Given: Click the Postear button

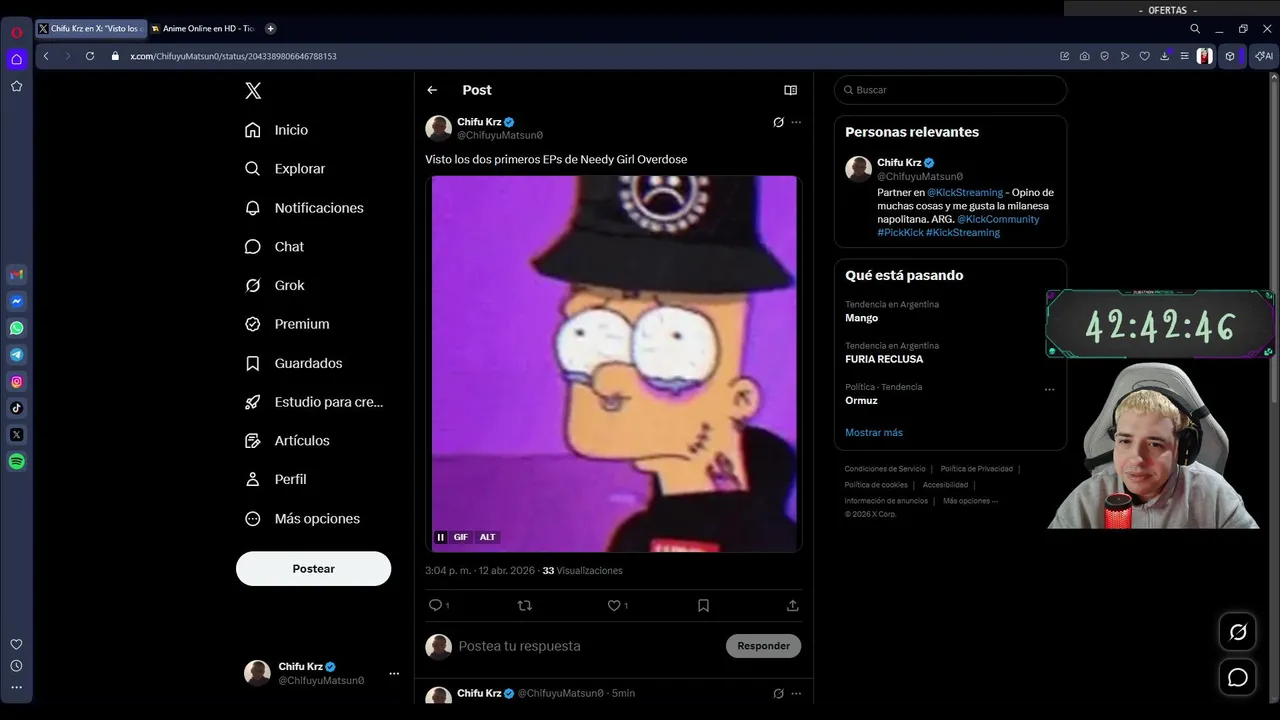Looking at the screenshot, I should coord(313,568).
